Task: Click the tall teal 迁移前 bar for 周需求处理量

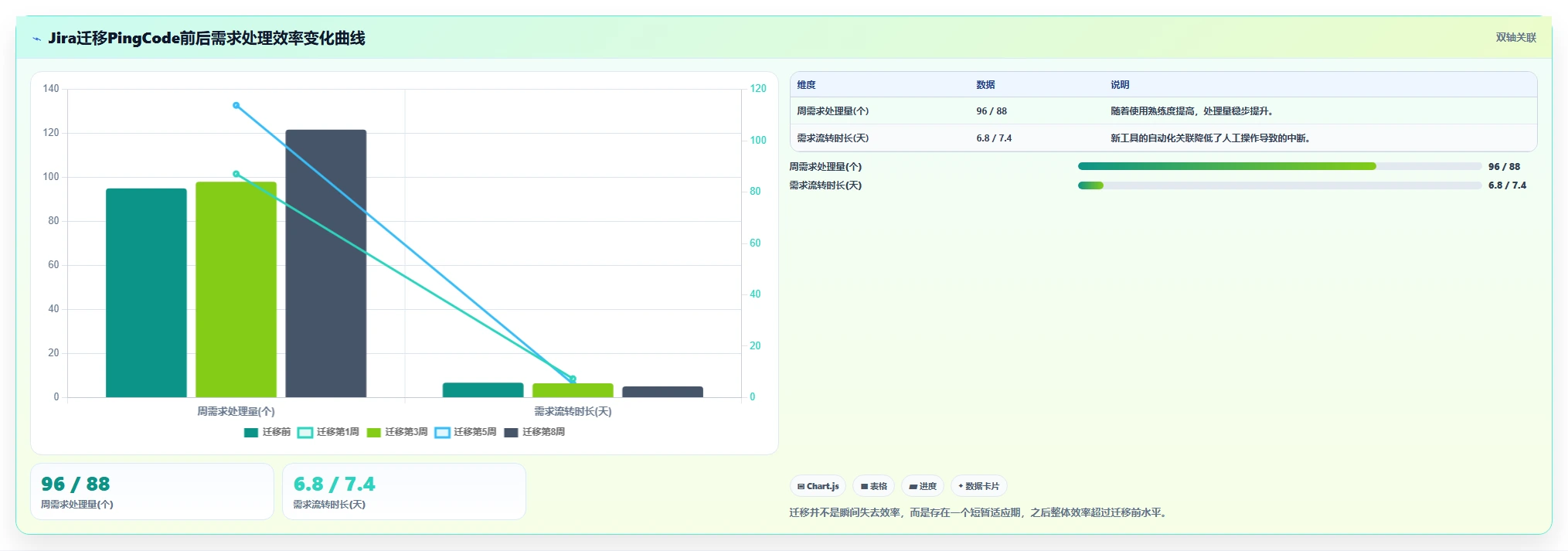Action: (146, 293)
